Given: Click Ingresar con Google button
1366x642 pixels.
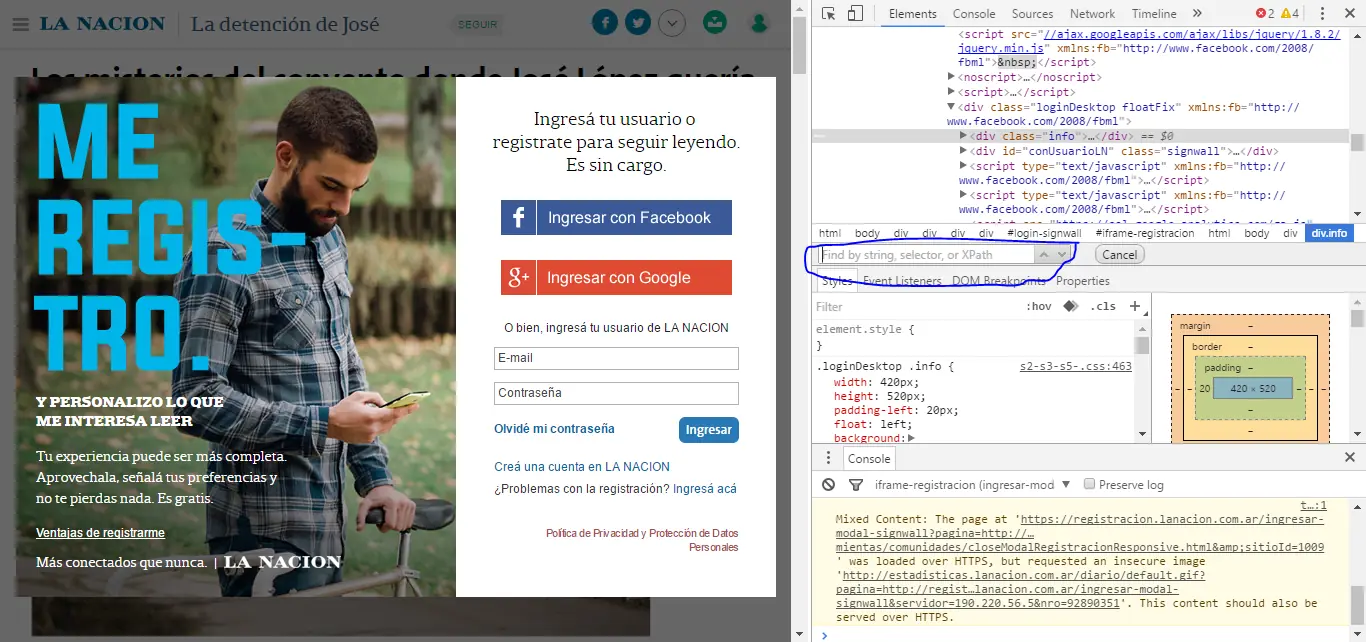Looking at the screenshot, I should (616, 277).
